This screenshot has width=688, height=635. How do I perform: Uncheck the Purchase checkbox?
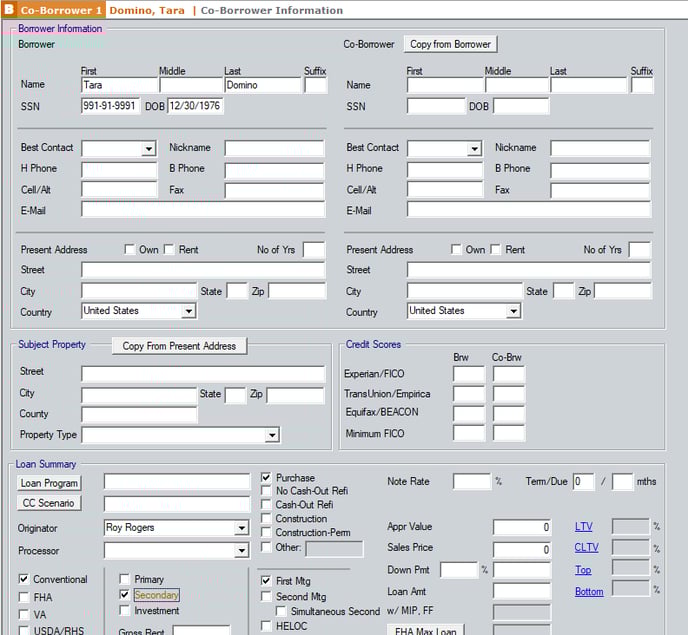click(266, 478)
